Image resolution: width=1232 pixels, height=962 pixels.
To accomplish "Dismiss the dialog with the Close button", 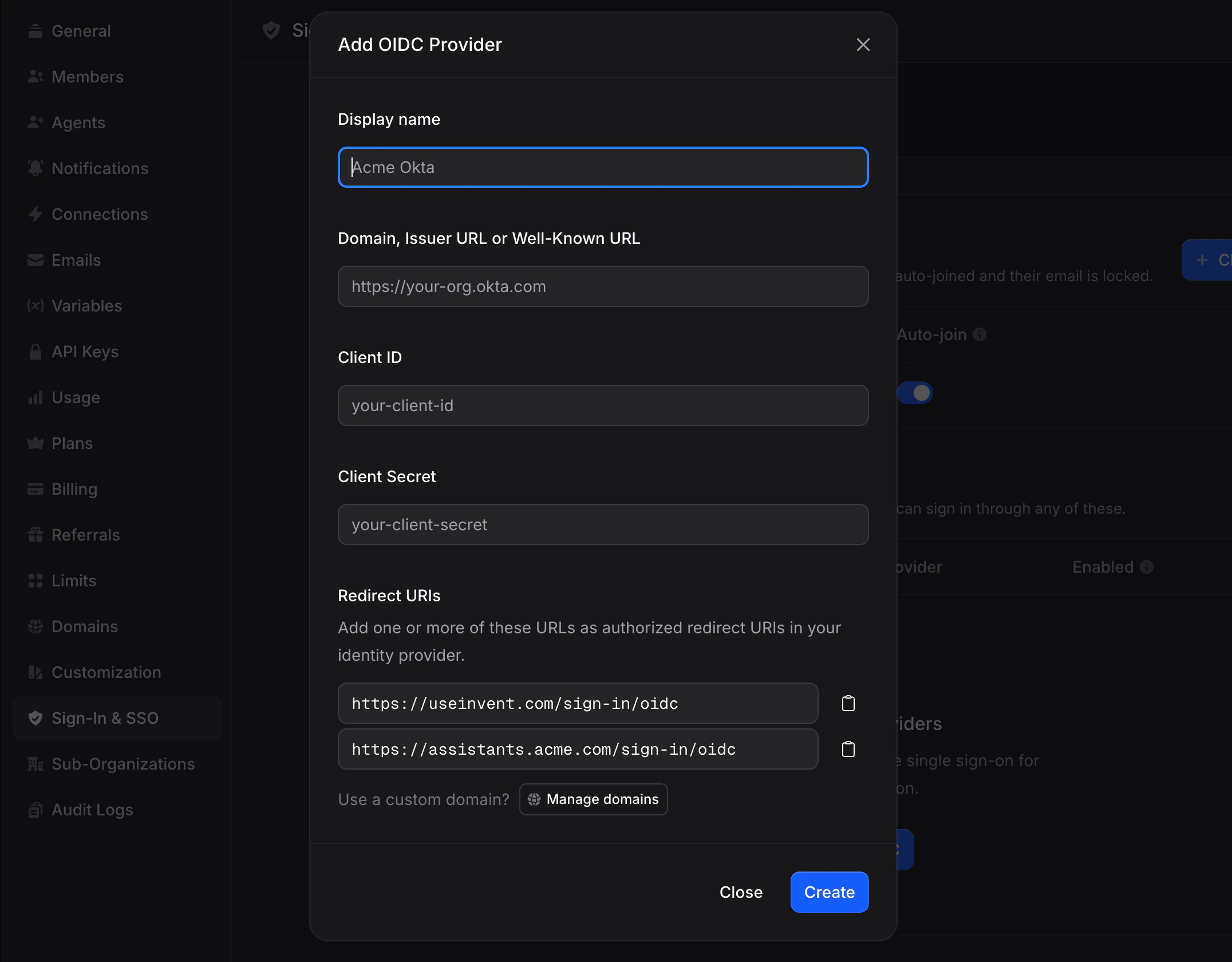I will (741, 892).
